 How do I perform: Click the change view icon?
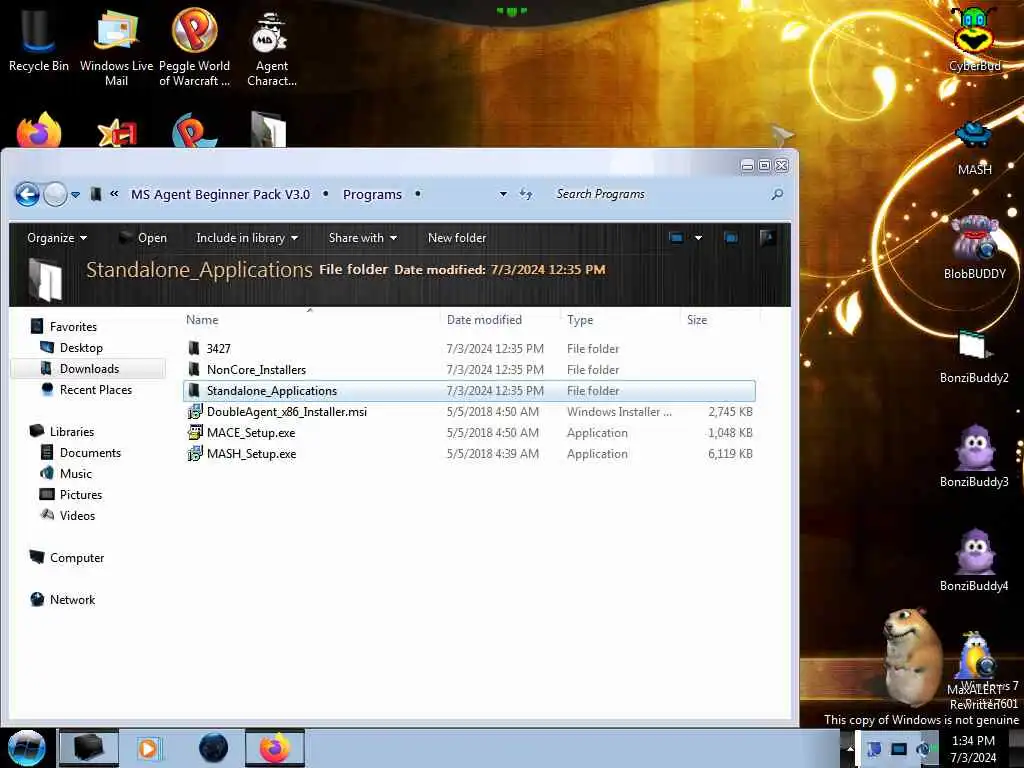tap(676, 238)
